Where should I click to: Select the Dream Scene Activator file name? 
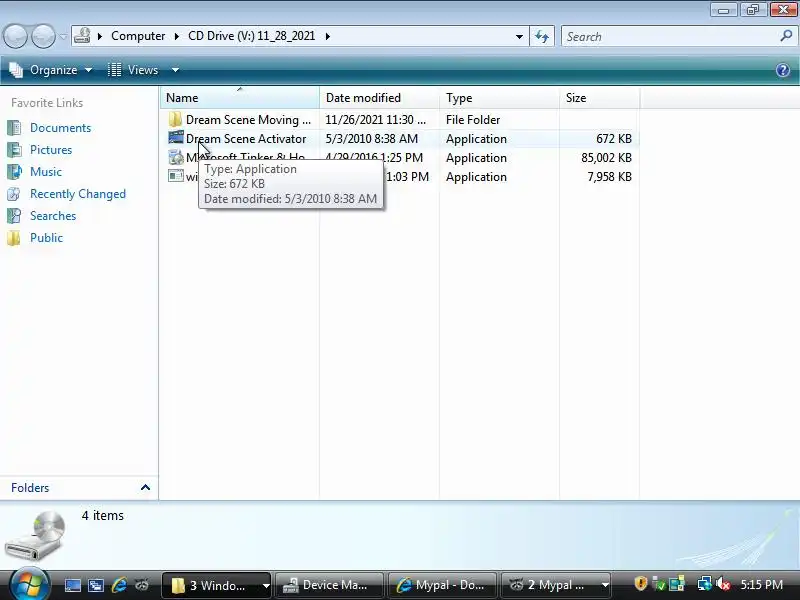pos(246,139)
